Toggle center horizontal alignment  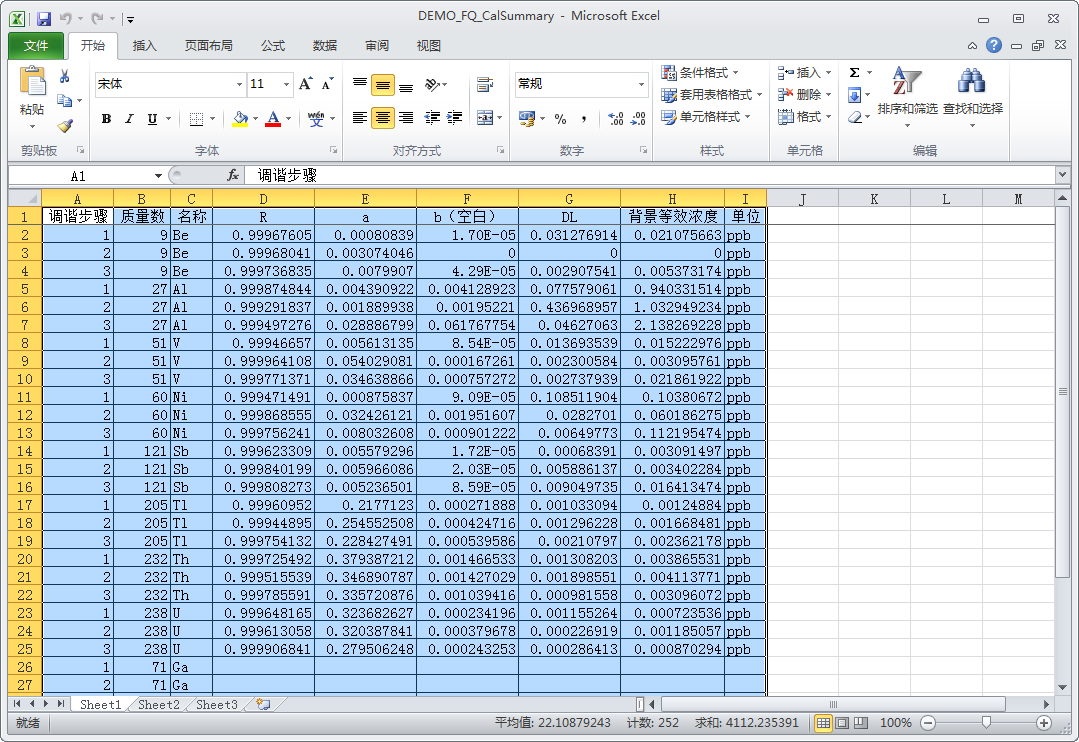[383, 118]
